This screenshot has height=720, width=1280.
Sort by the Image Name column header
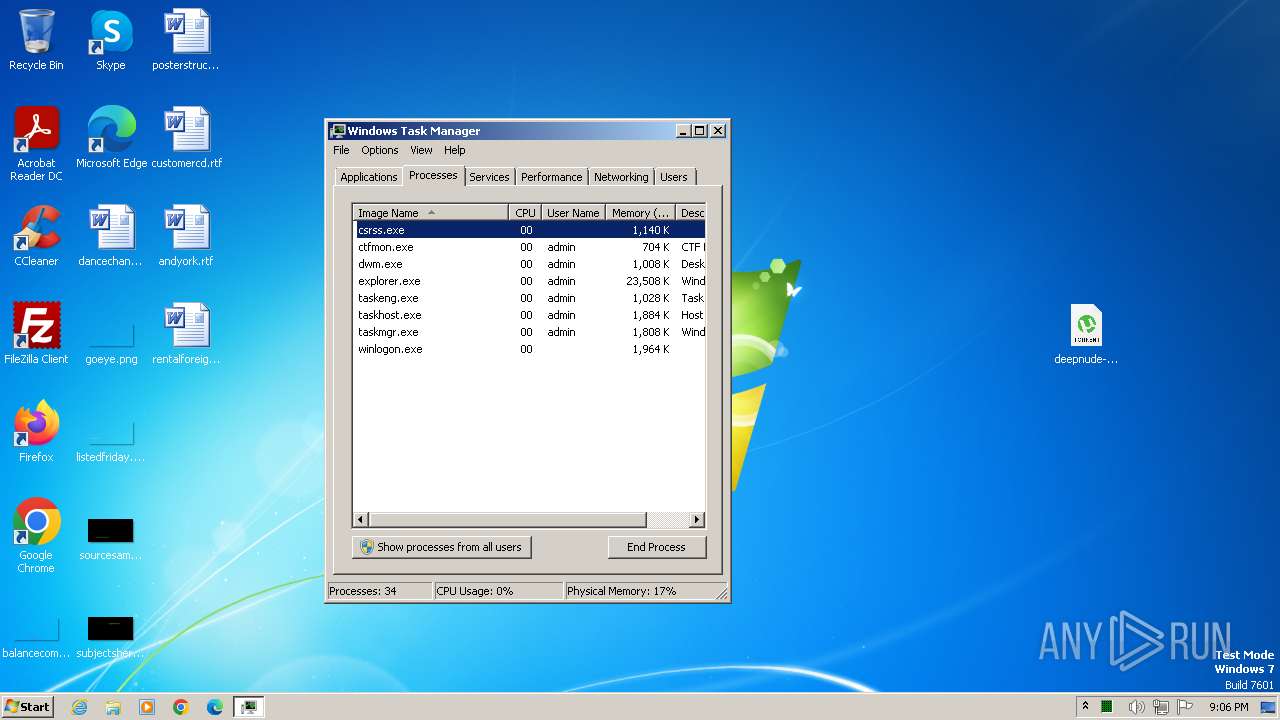pos(430,213)
